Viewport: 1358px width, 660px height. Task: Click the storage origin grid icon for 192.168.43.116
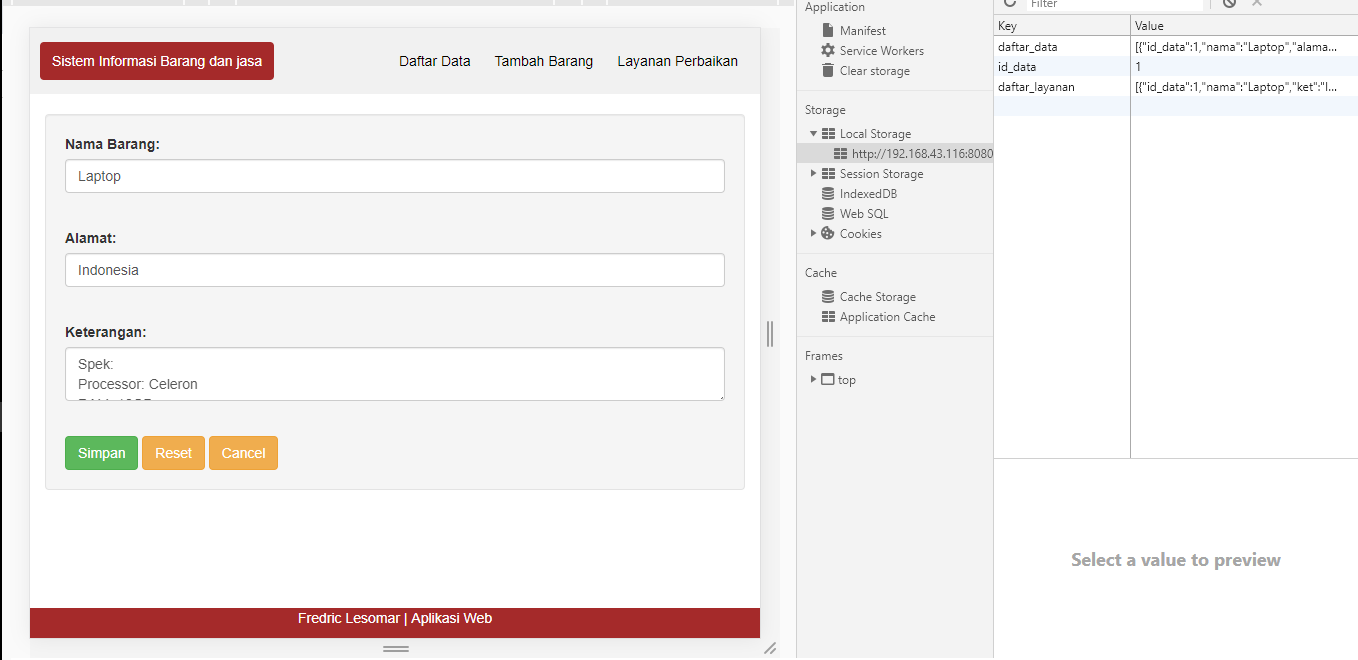point(840,153)
